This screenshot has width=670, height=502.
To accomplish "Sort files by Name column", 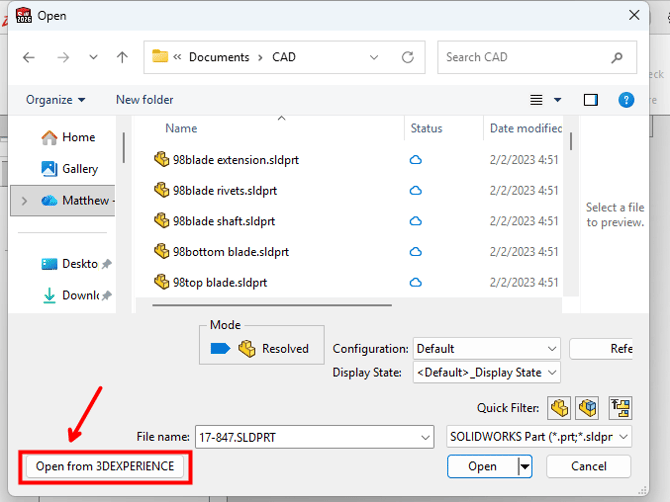I will 181,128.
